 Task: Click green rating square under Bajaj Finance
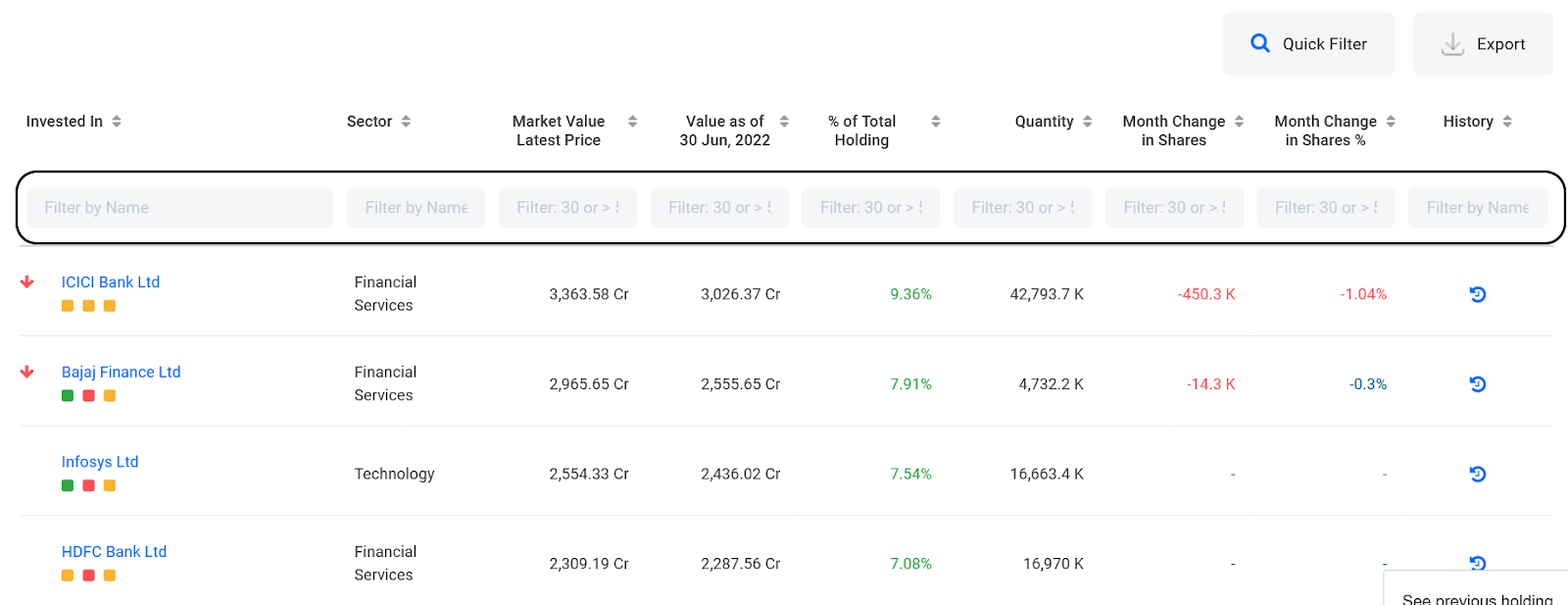(x=68, y=396)
